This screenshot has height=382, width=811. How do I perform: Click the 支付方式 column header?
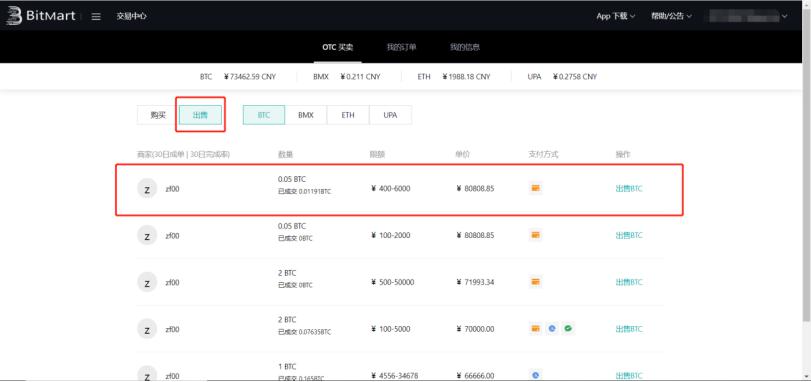click(543, 155)
